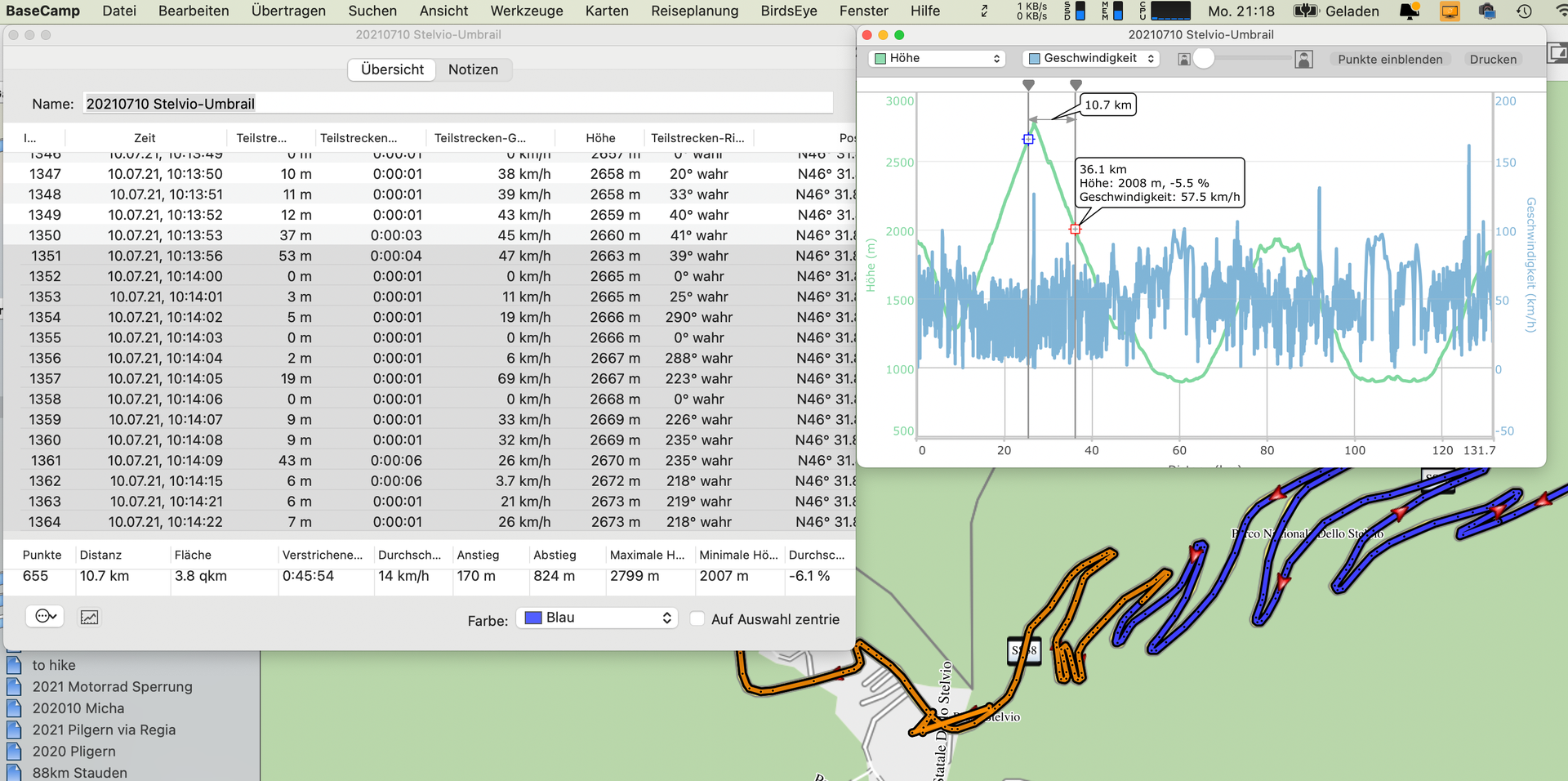The width and height of the screenshot is (1568, 781).
Task: Open the Farbe color dropdown (Blau)
Action: pos(597,618)
